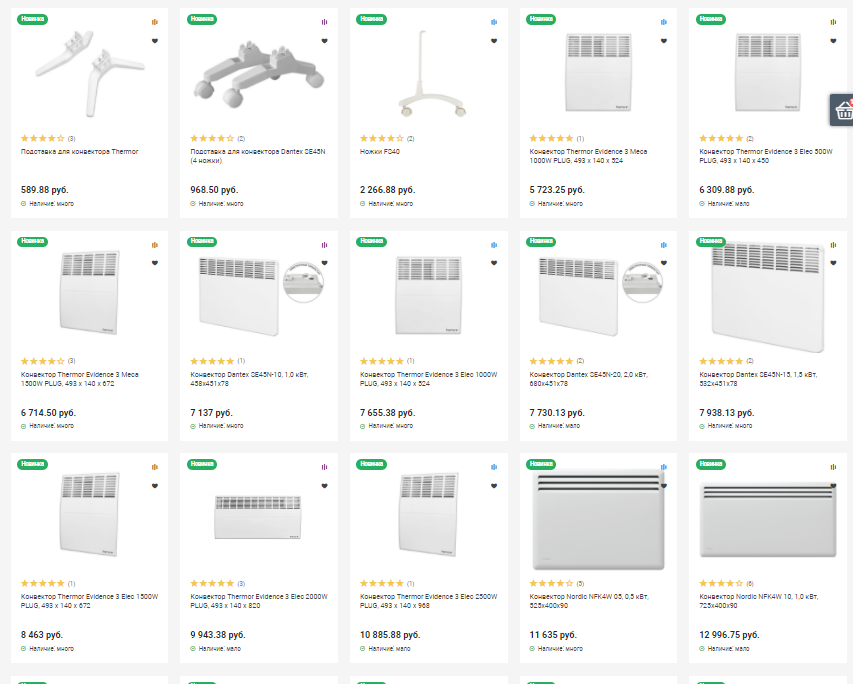Compare icon on the Nordic NFK4W 10 card
This screenshot has height=684, width=853.
click(x=833, y=467)
